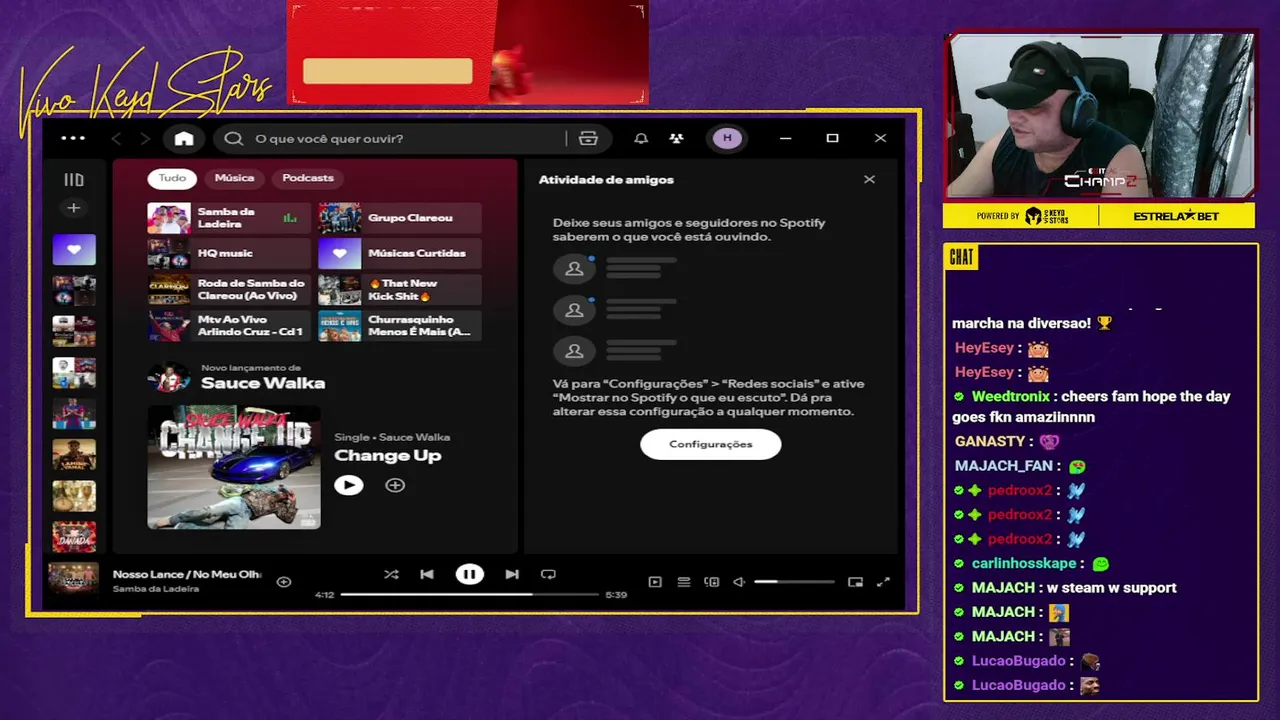The height and width of the screenshot is (720, 1280).
Task: Open the now playing album thumbnail
Action: click(74, 580)
